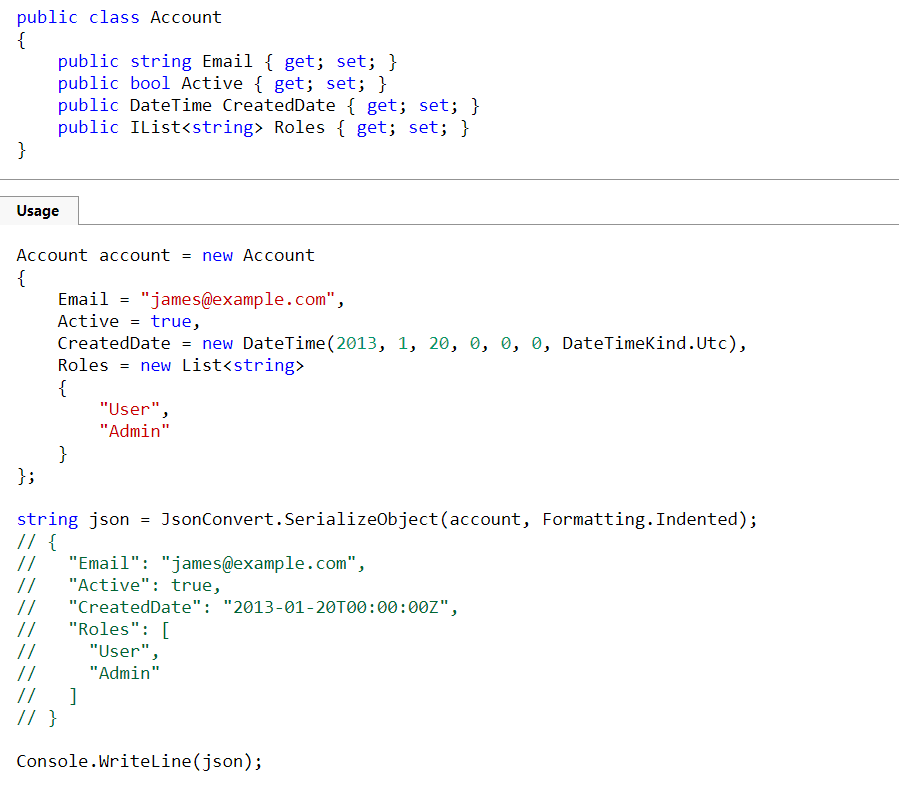Switch to the Usage tab

click(38, 211)
